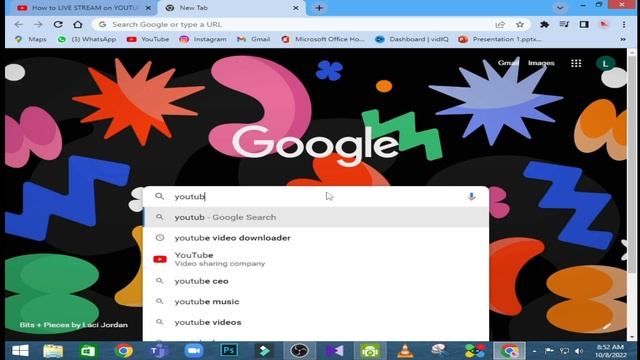
Task: Select 'youtube music' suggestion
Action: click(x=316, y=302)
